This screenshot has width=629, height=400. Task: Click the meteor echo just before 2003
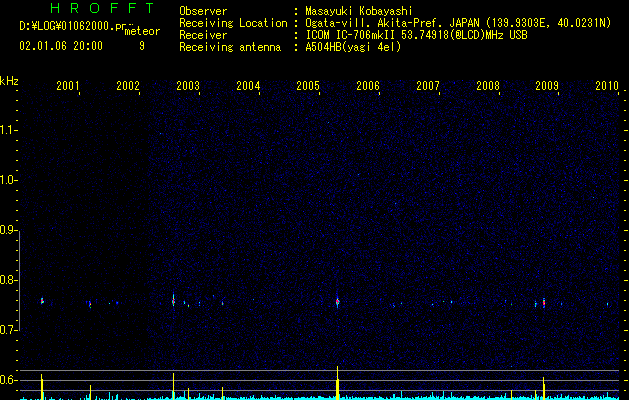[x=173, y=301]
